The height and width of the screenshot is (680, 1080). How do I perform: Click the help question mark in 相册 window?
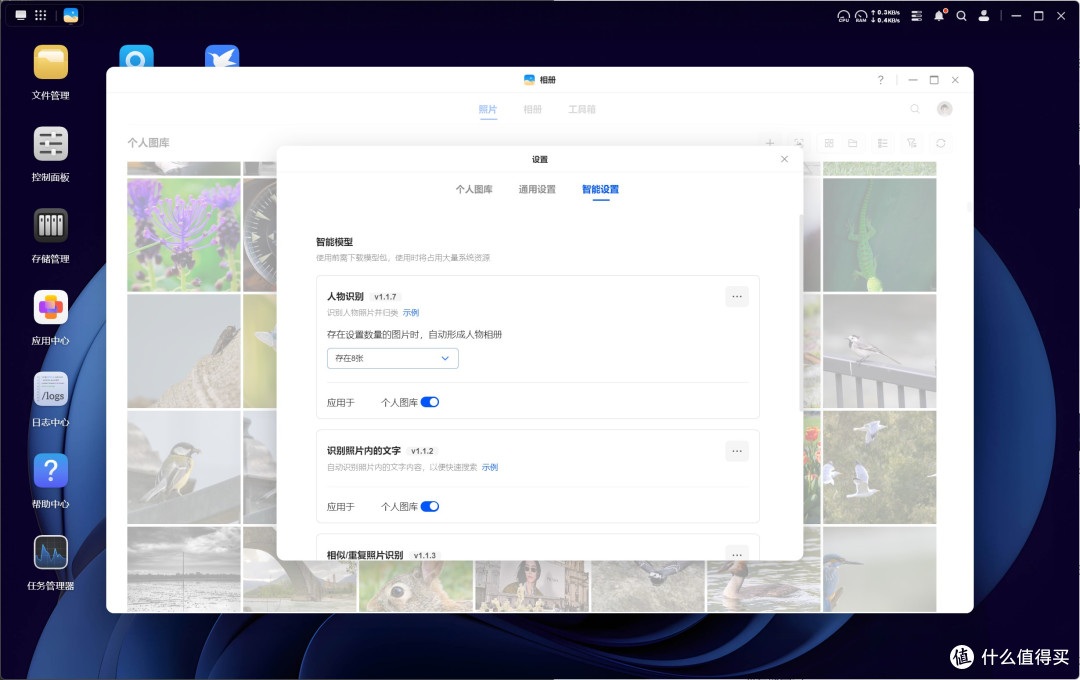pyautogui.click(x=880, y=80)
